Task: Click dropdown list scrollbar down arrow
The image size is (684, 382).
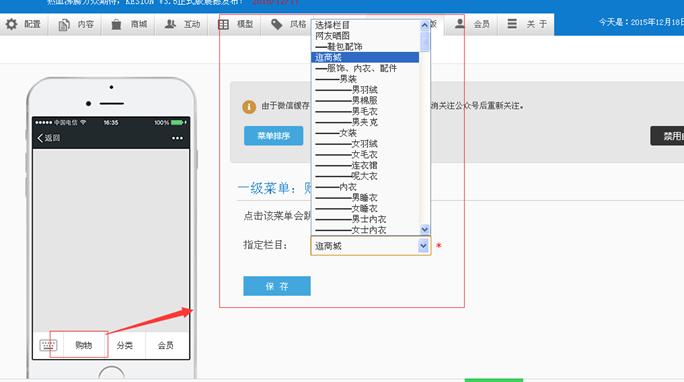Action: [x=424, y=229]
